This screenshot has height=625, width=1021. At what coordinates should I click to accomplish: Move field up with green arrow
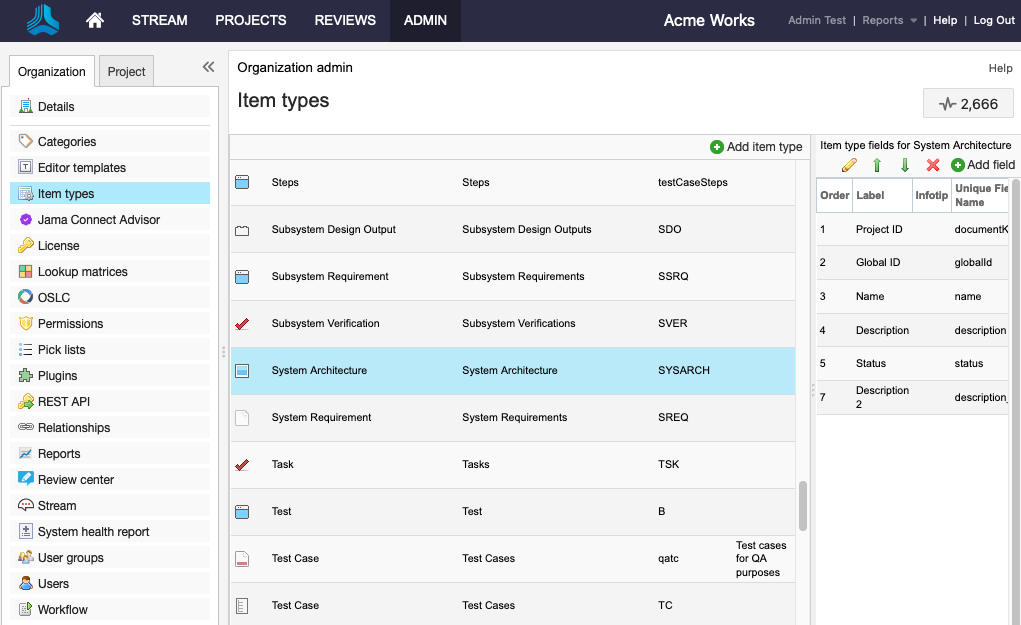(877, 165)
